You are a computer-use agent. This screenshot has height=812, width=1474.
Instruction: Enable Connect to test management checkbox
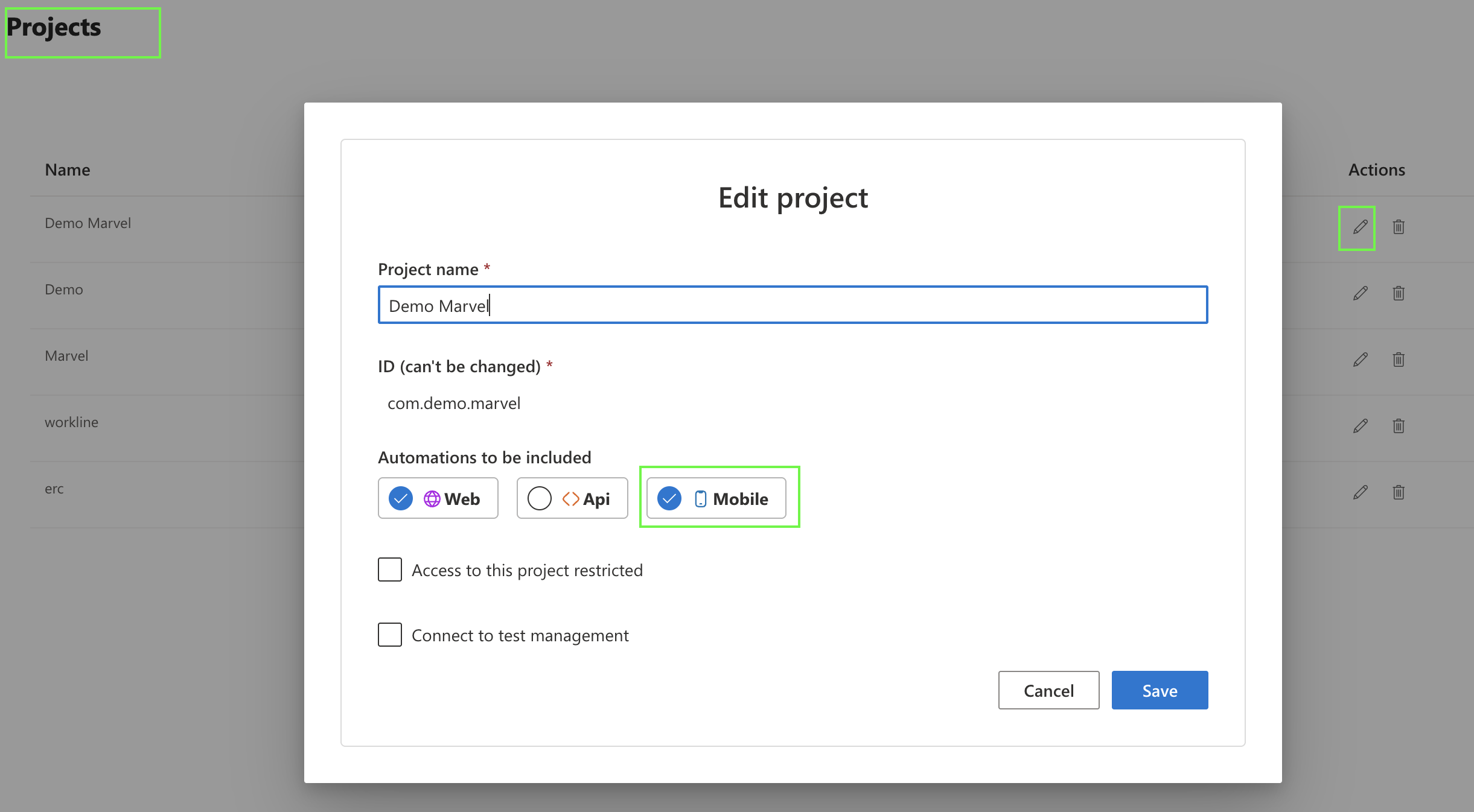pyautogui.click(x=390, y=635)
